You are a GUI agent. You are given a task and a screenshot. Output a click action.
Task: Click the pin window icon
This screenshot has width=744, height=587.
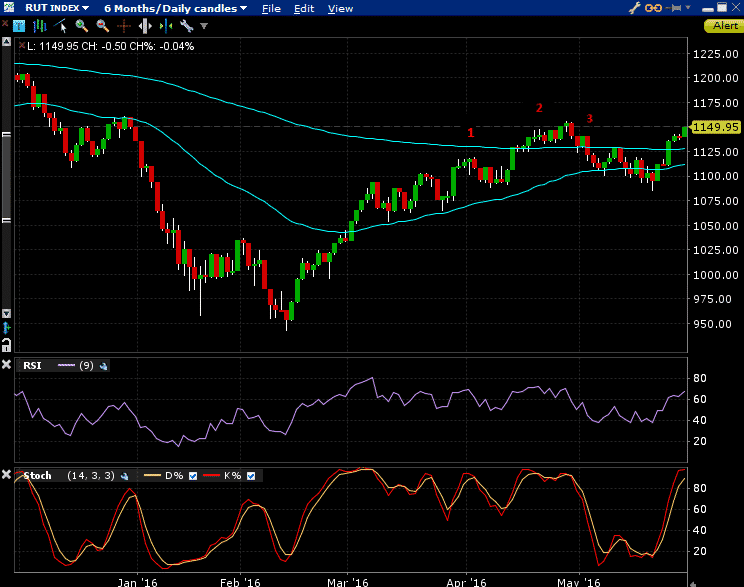click(674, 8)
